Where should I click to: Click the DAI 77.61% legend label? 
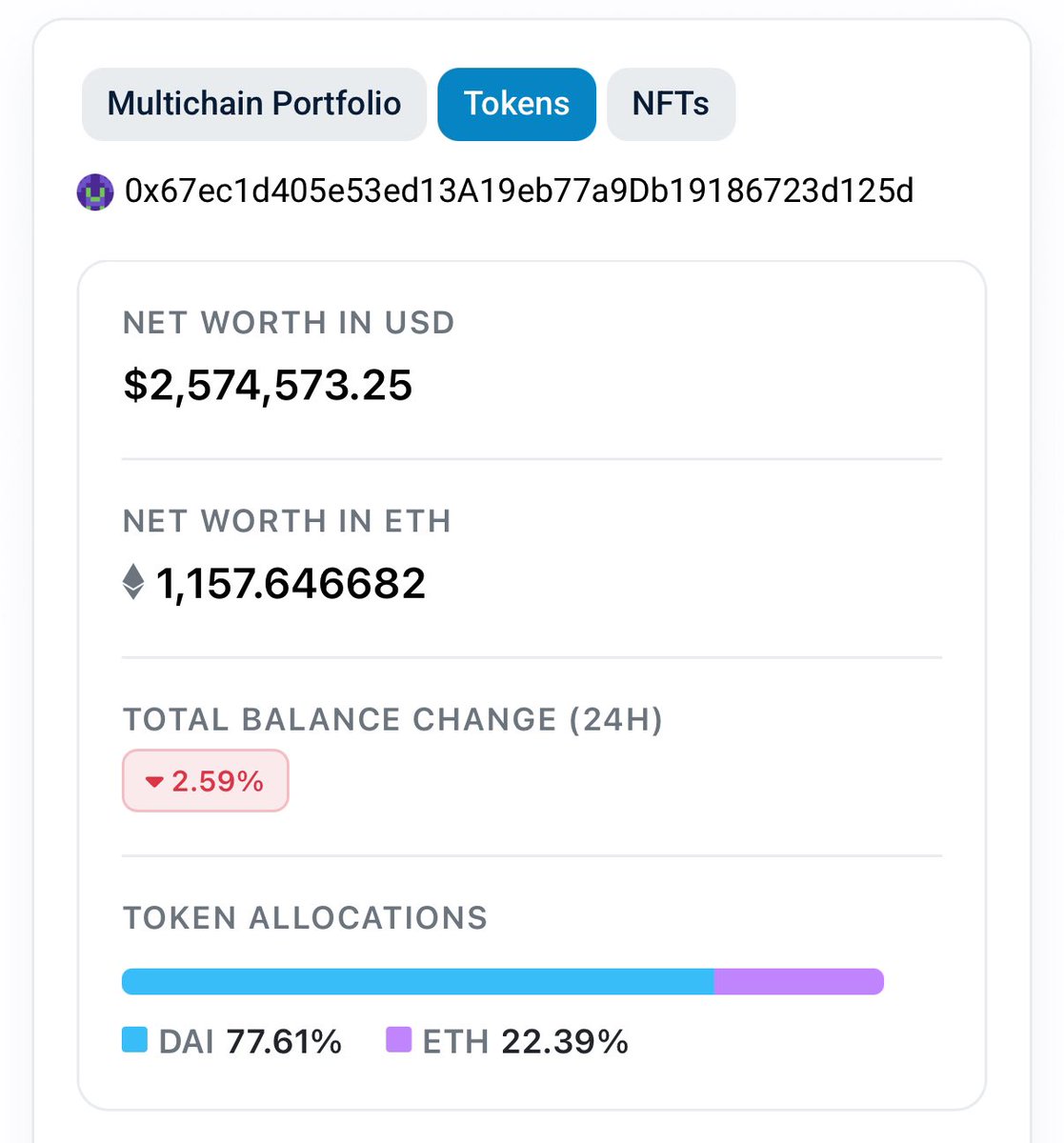coord(251,1041)
